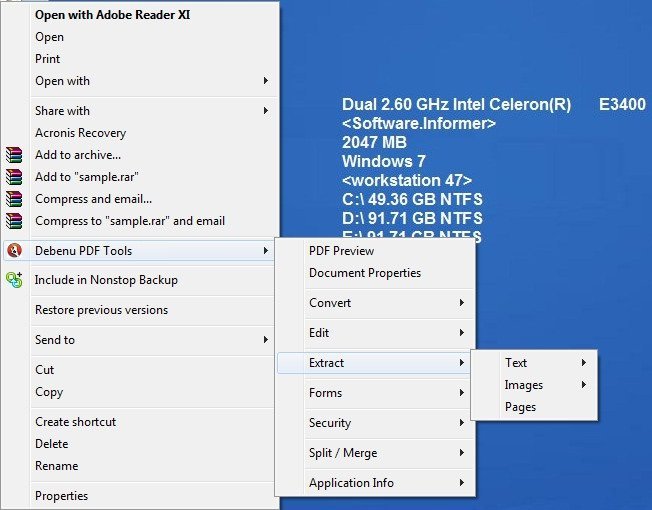Click WinRAR icon beside Add to archive
The image size is (652, 510).
pyautogui.click(x=14, y=155)
